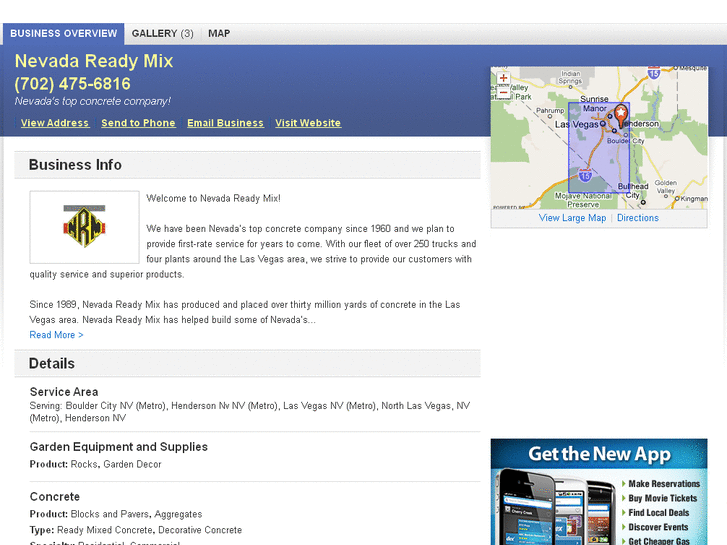Click the Business Info section header
Image resolution: width=727 pixels, height=545 pixels.
pyautogui.click(x=247, y=165)
